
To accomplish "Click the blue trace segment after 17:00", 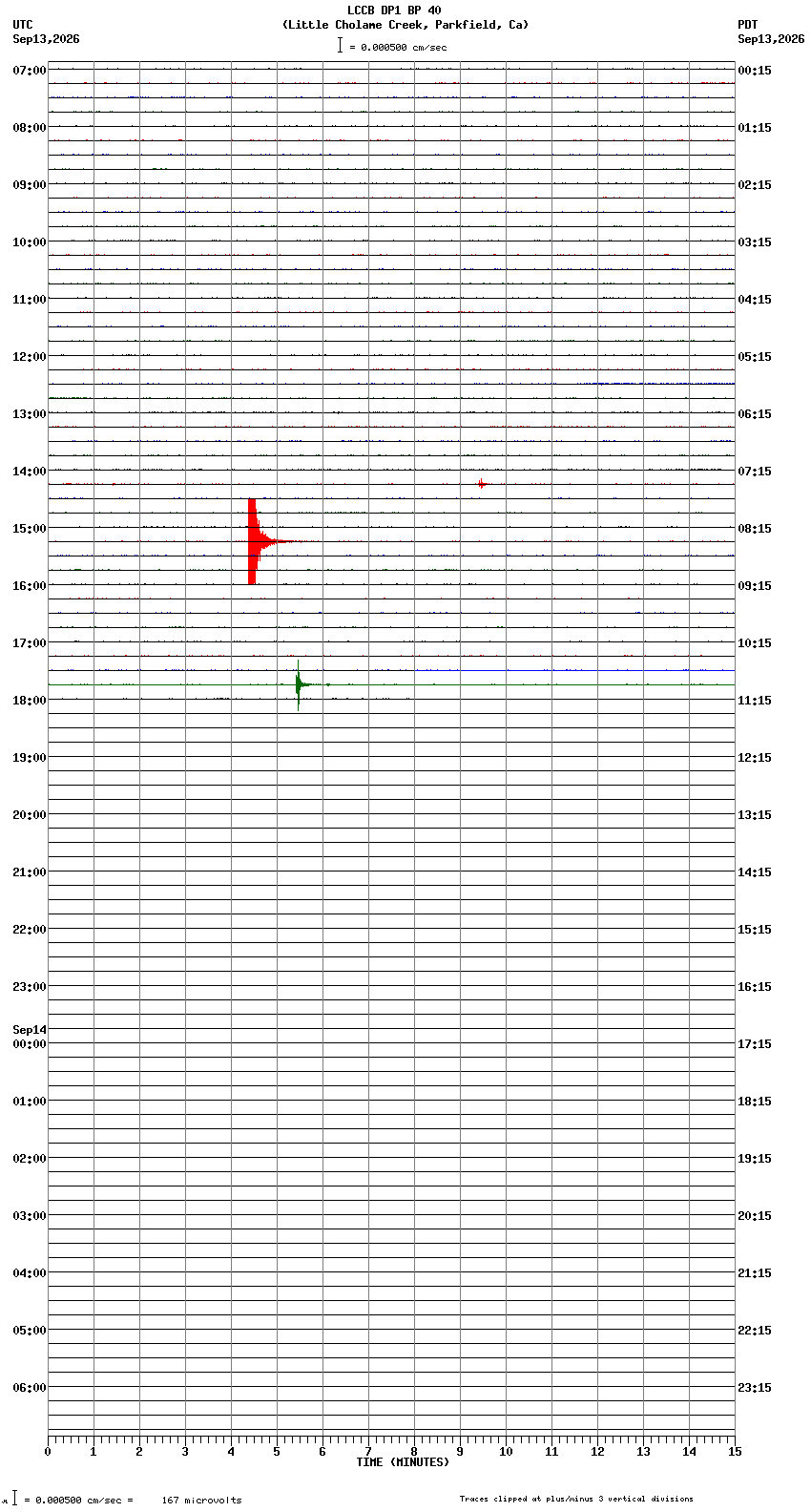I will click(x=574, y=670).
